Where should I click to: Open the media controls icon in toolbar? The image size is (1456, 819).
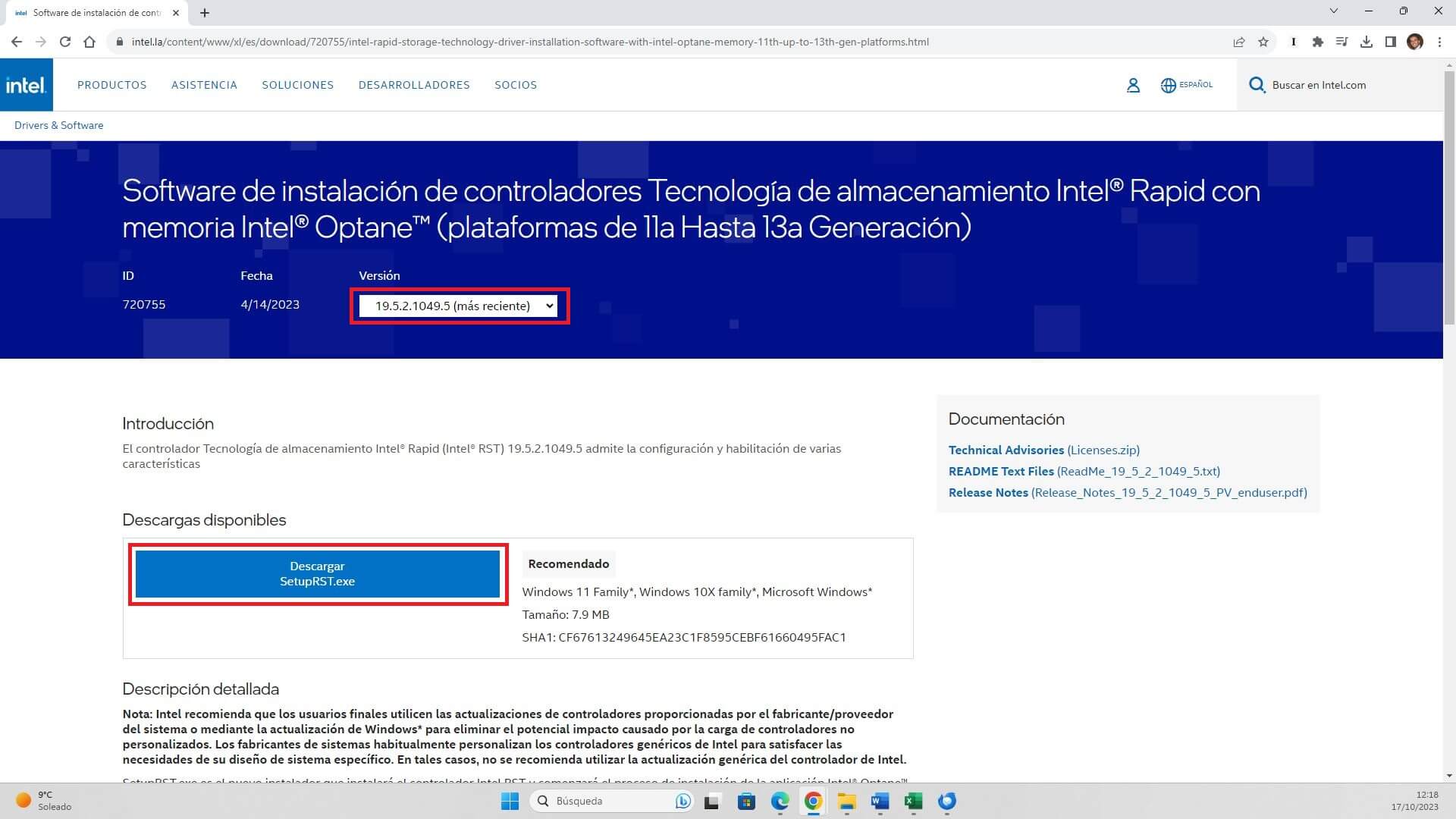tap(1342, 42)
